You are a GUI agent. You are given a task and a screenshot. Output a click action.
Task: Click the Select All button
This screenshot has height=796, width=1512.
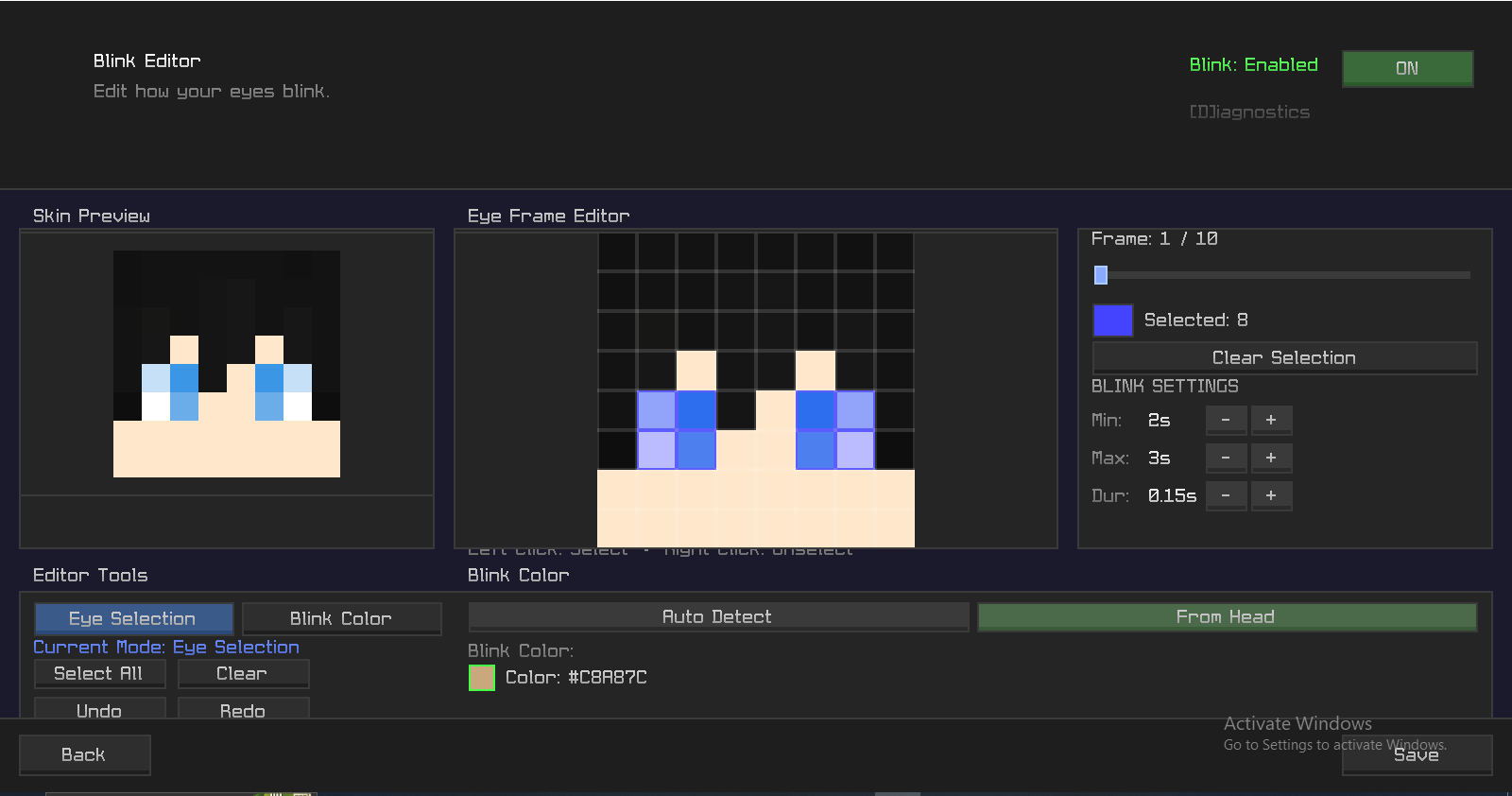[99, 673]
